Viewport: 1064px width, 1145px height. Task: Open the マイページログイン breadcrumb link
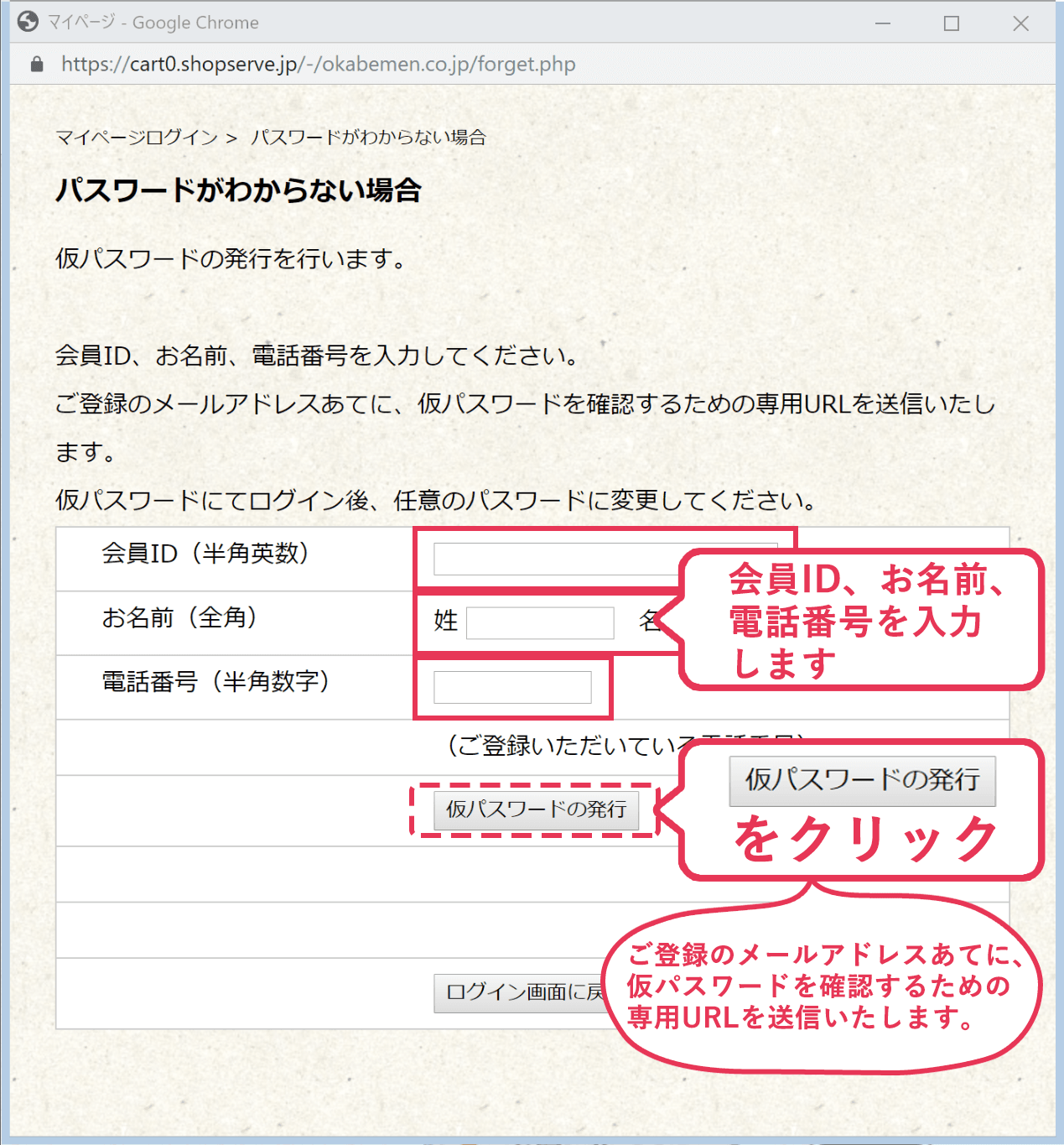click(x=137, y=138)
